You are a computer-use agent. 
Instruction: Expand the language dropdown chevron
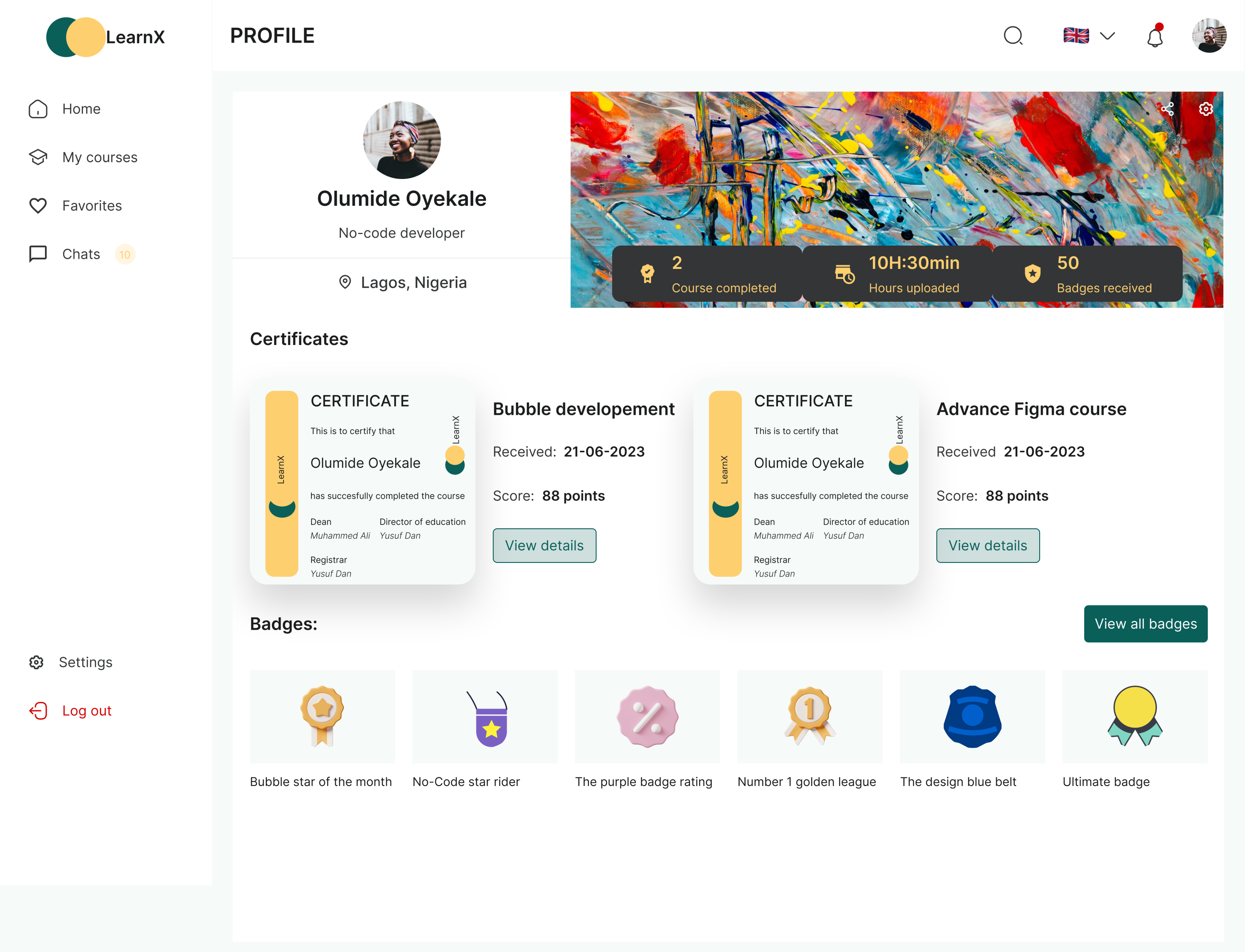coord(1107,36)
